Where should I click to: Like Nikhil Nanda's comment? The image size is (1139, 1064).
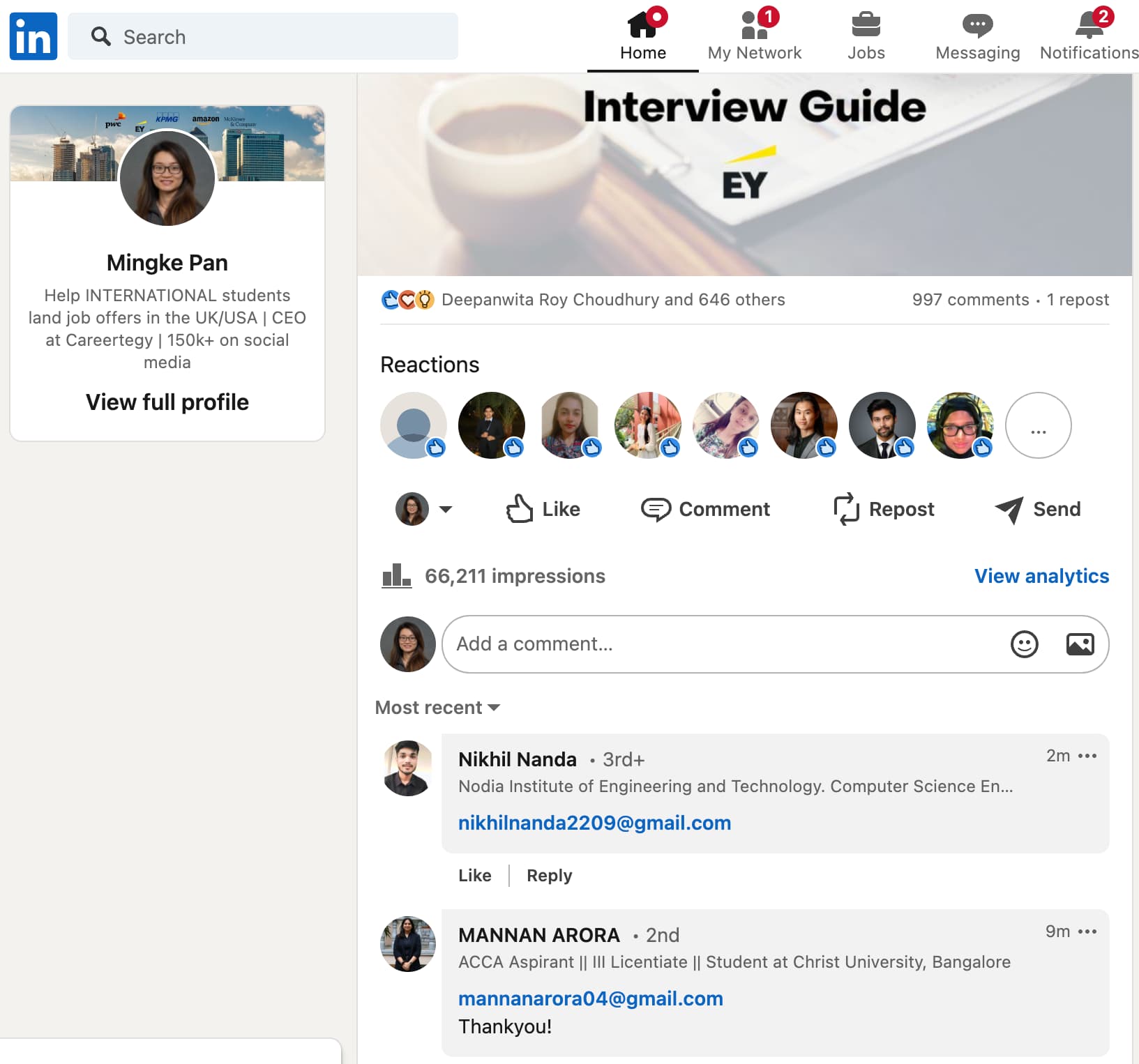[x=475, y=876]
